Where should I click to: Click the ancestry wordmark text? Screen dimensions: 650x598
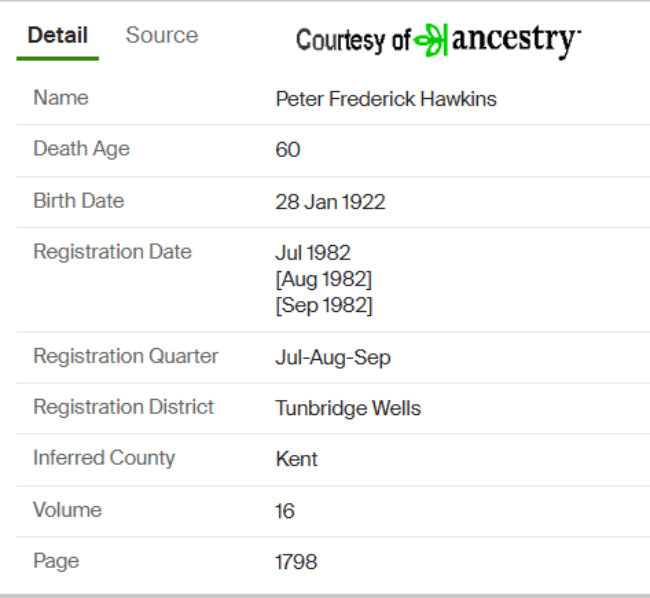tap(516, 41)
